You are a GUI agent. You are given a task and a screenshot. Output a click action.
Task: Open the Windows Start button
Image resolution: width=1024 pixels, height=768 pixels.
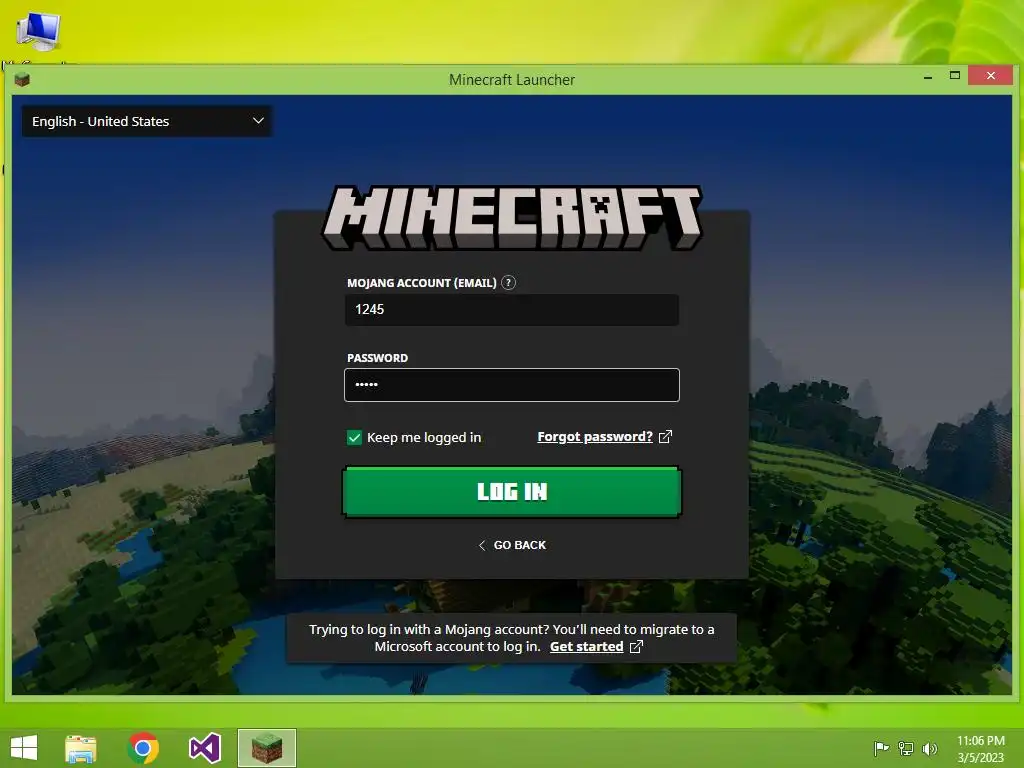click(x=24, y=748)
